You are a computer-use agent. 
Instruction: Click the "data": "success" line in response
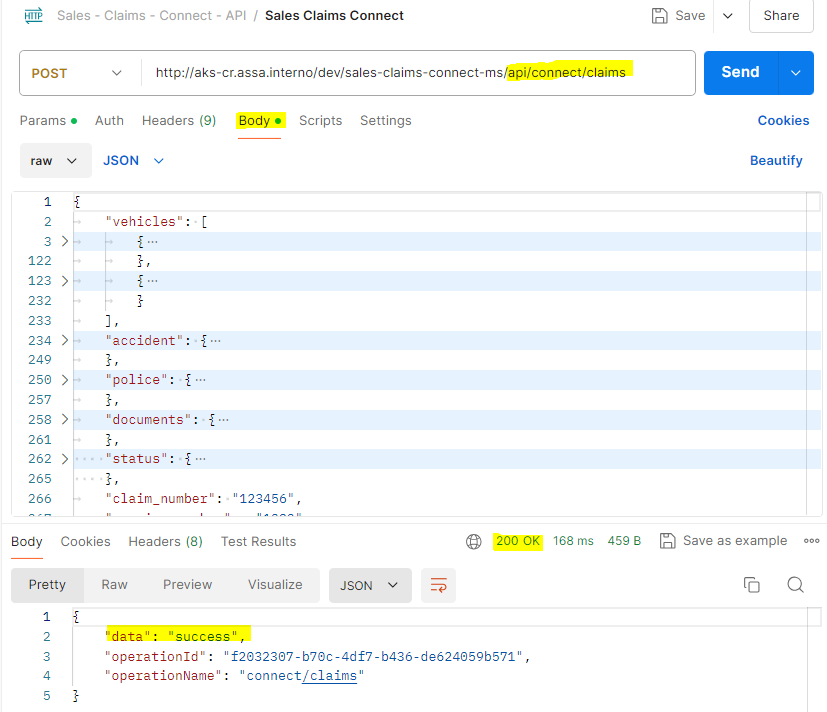click(176, 637)
